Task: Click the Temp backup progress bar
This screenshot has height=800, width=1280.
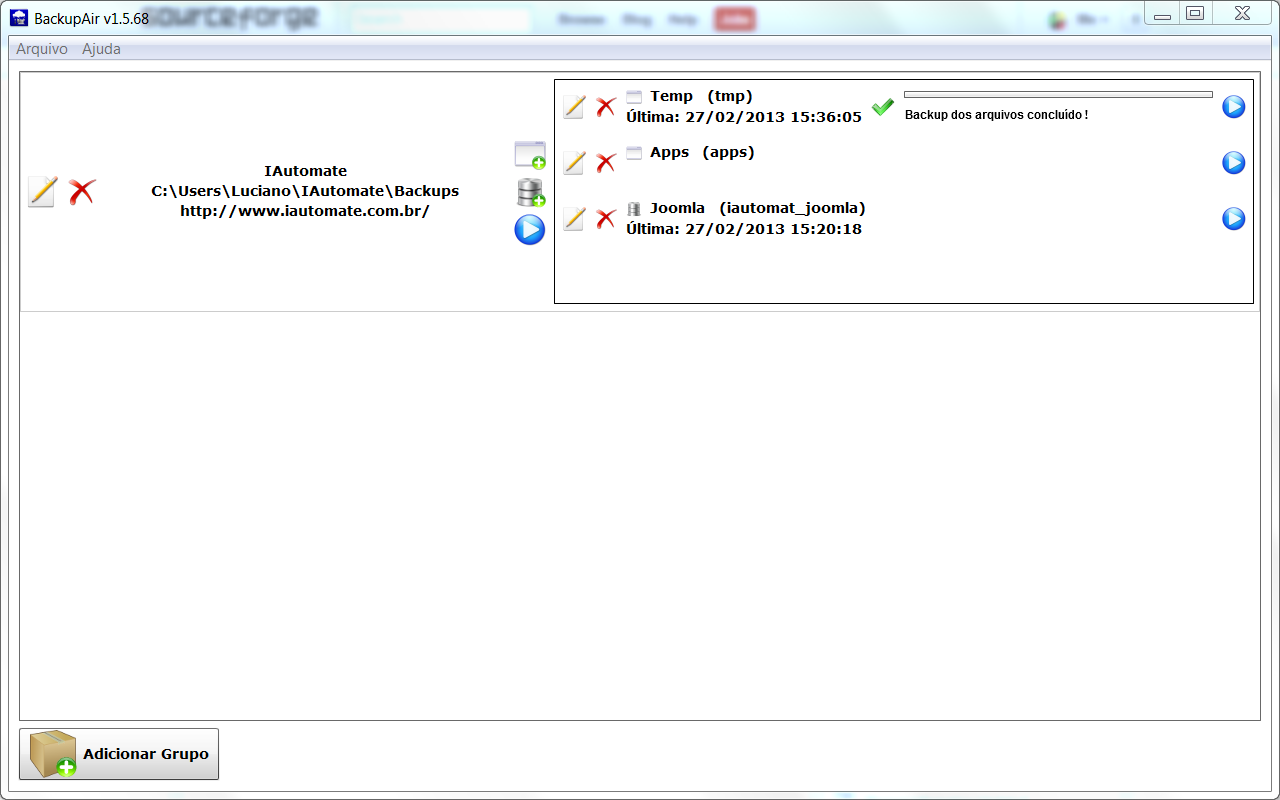Action: [x=1058, y=95]
